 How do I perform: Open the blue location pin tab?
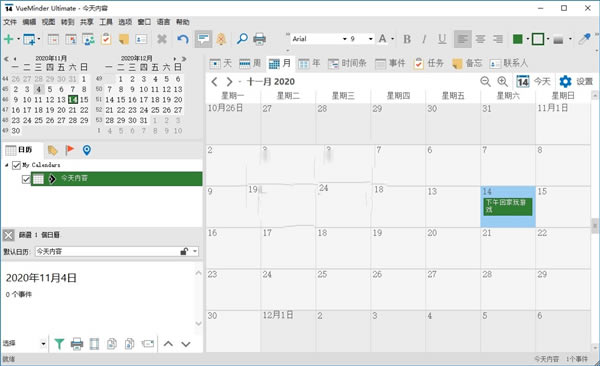pos(87,150)
